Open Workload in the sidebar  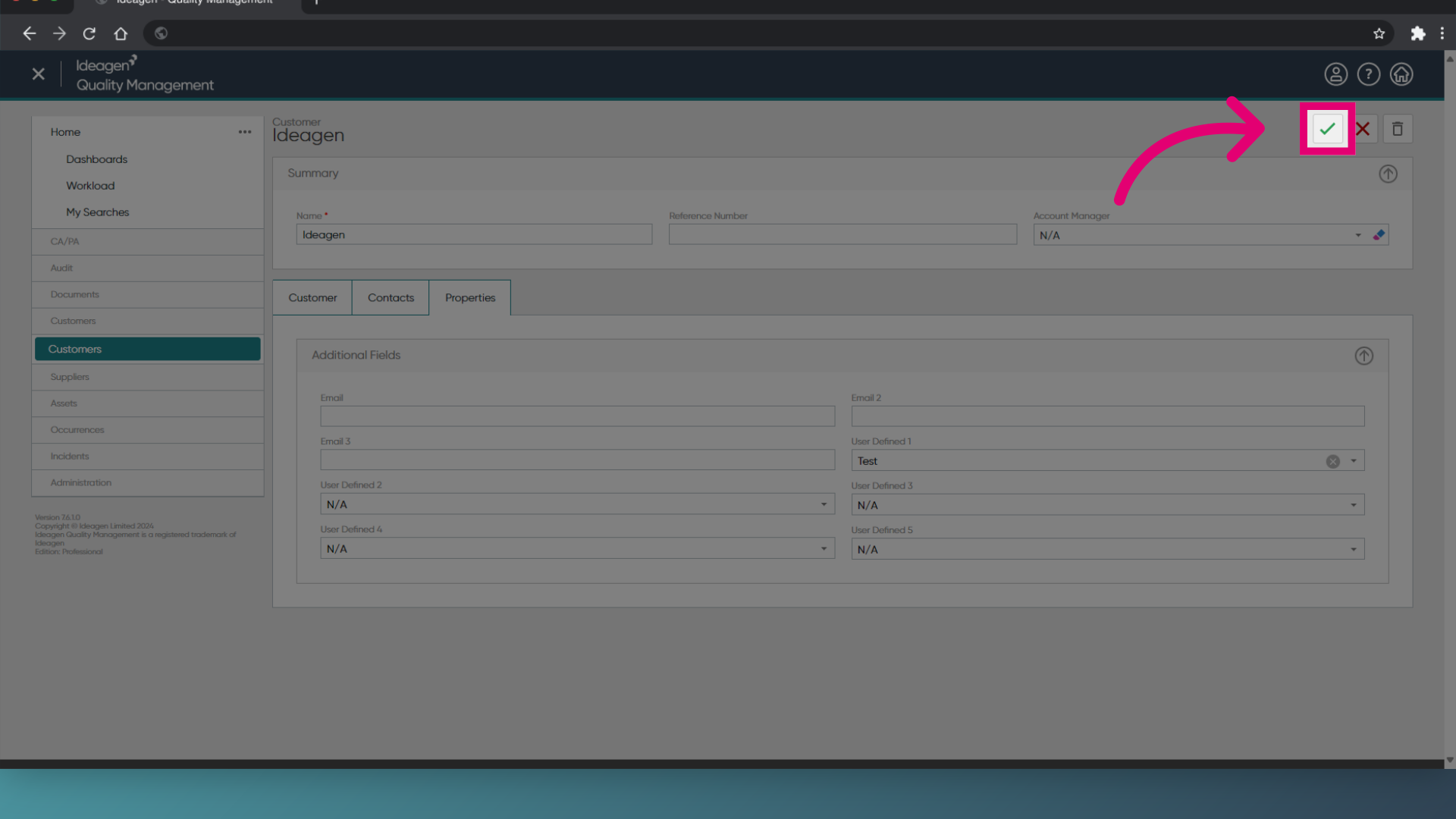[x=90, y=186]
